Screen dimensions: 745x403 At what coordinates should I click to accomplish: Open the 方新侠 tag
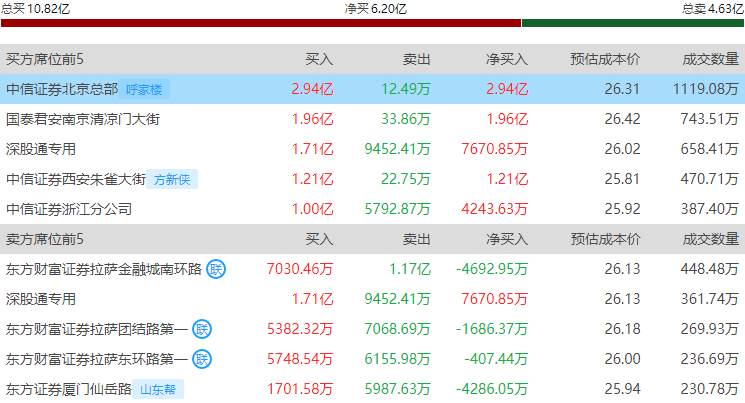pyautogui.click(x=172, y=179)
